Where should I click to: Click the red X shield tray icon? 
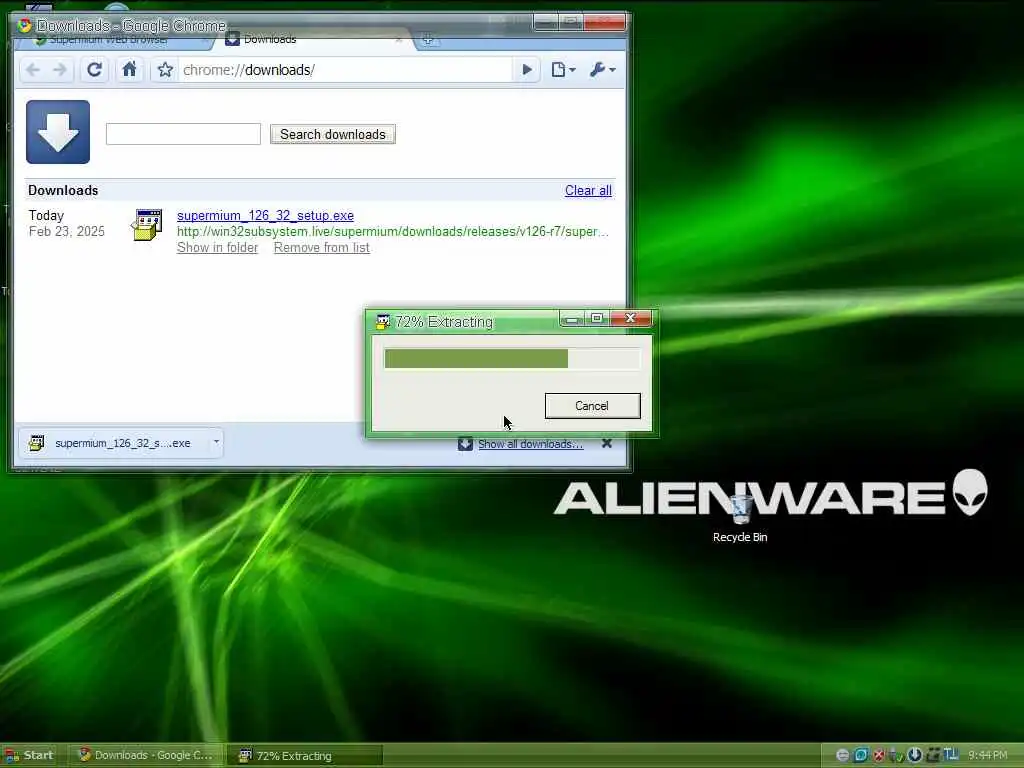[x=879, y=755]
